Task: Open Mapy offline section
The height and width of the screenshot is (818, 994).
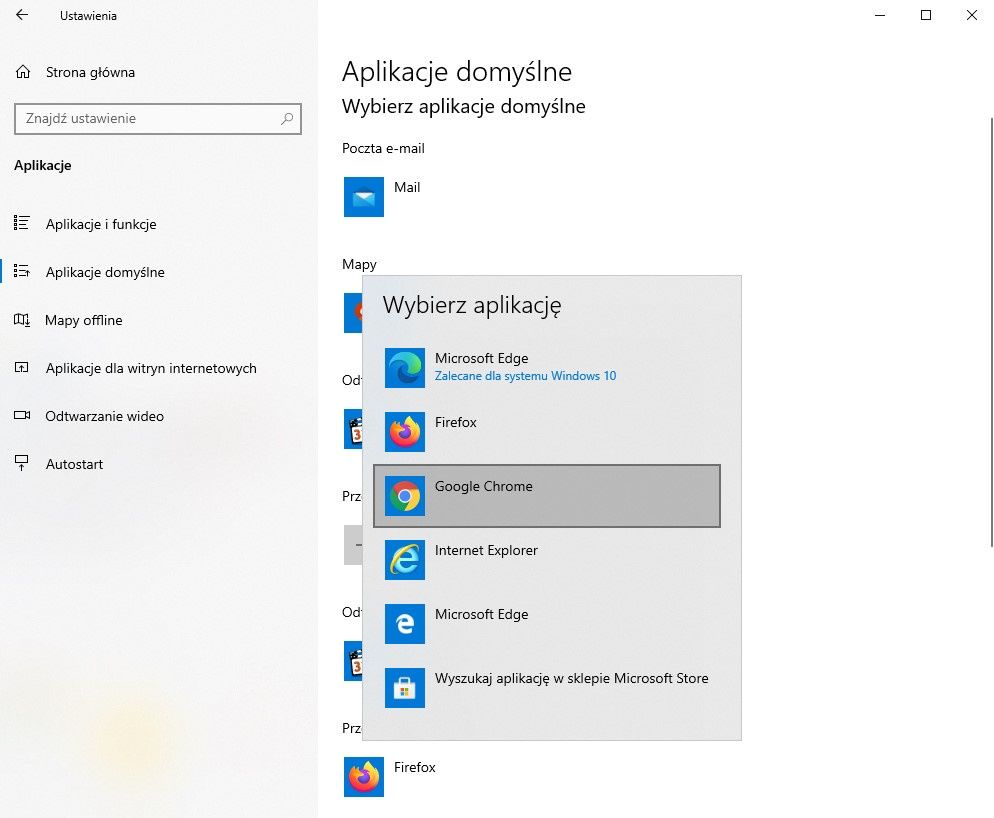Action: click(x=158, y=320)
